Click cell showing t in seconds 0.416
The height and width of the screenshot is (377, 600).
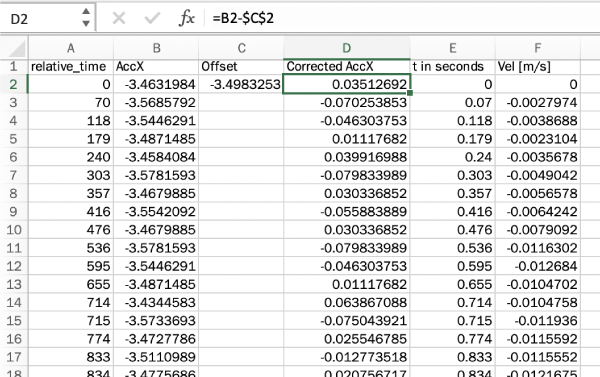(x=453, y=212)
